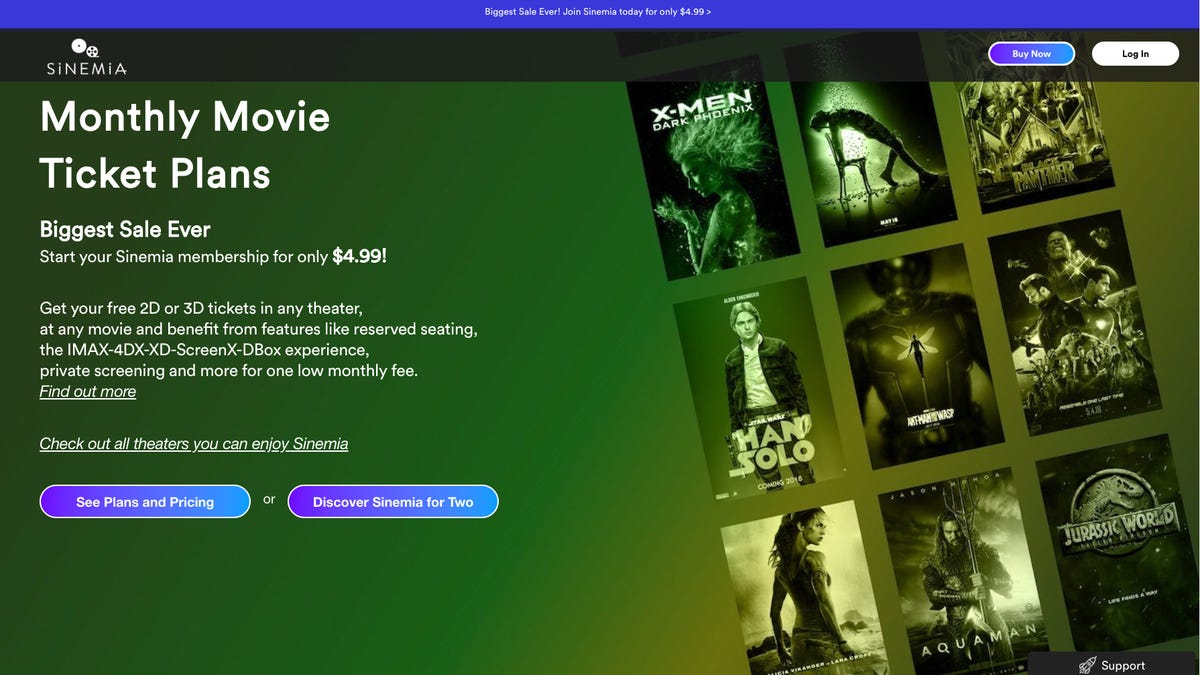
Task: Open the list of all Sinemia theaters
Action: coord(194,444)
